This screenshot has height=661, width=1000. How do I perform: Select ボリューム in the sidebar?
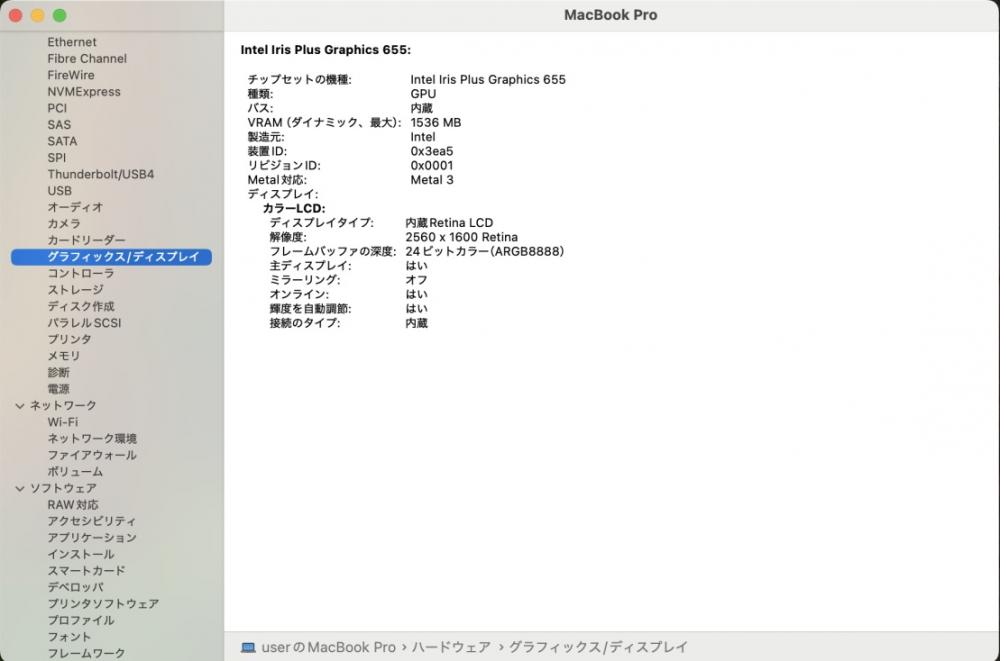(x=75, y=472)
